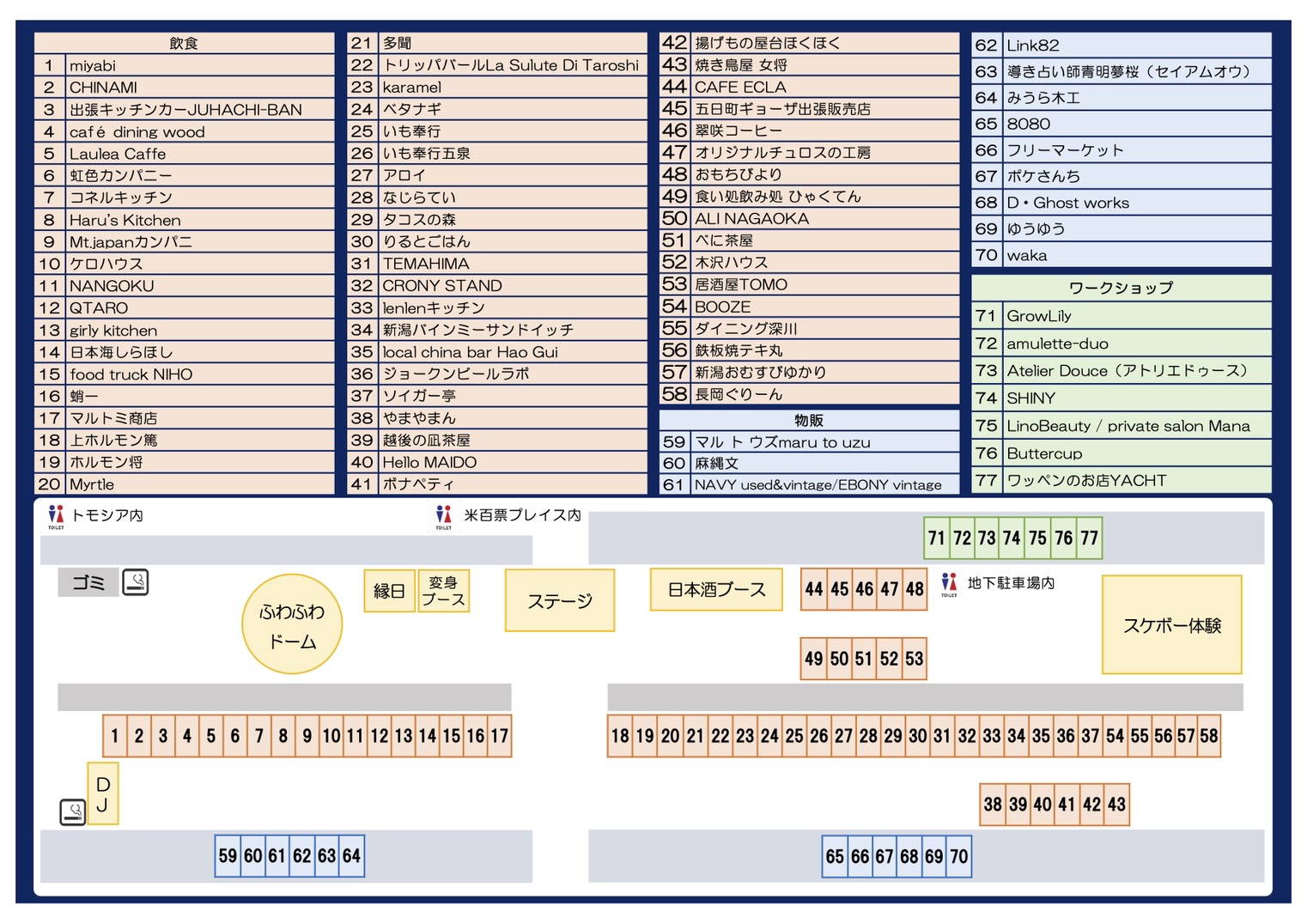This screenshot has width=1307, height=924.
Task: Select list row Laulea Caffe
Action: tap(184, 154)
